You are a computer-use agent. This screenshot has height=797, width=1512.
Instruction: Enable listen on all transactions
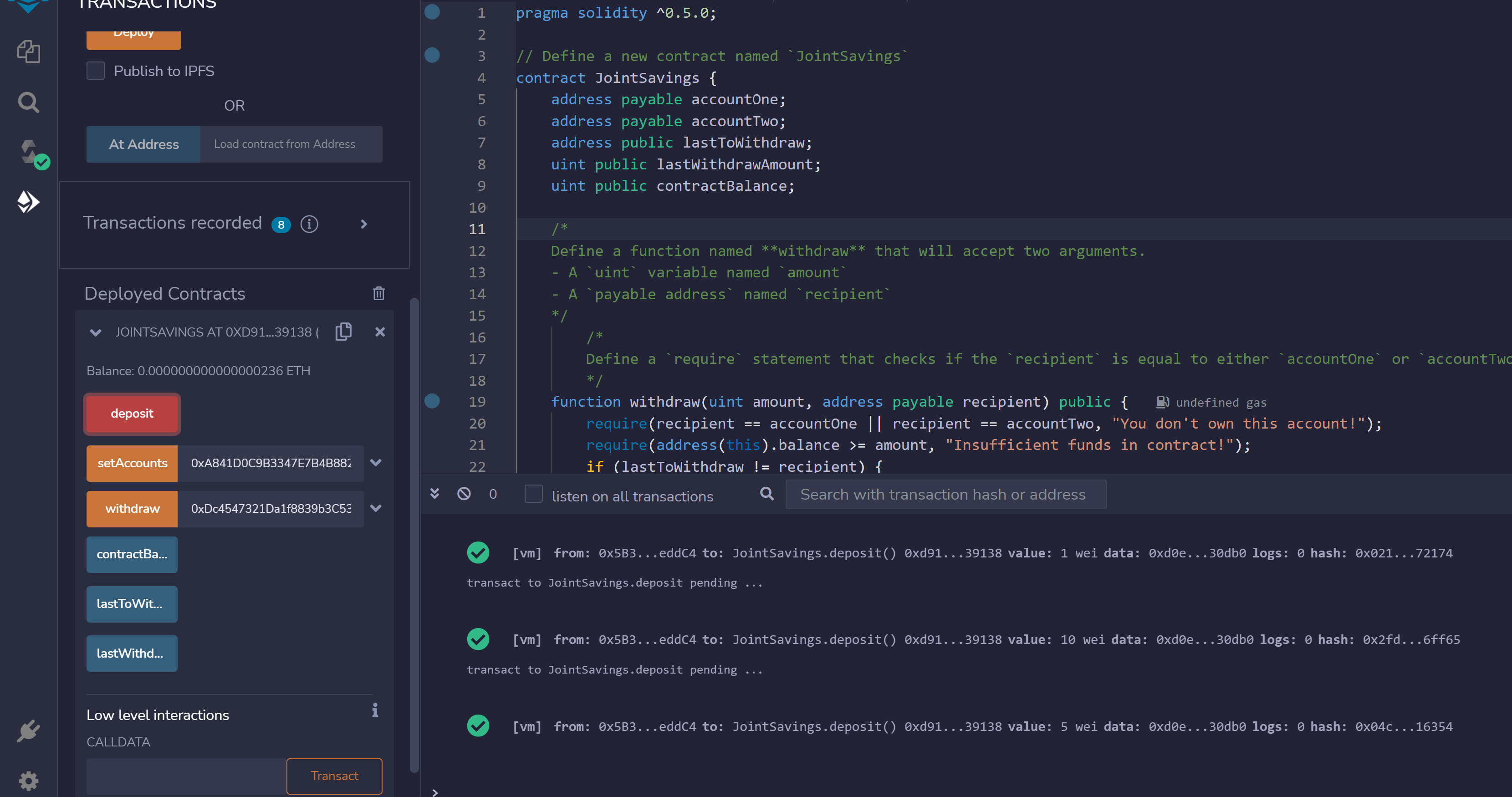(534, 494)
